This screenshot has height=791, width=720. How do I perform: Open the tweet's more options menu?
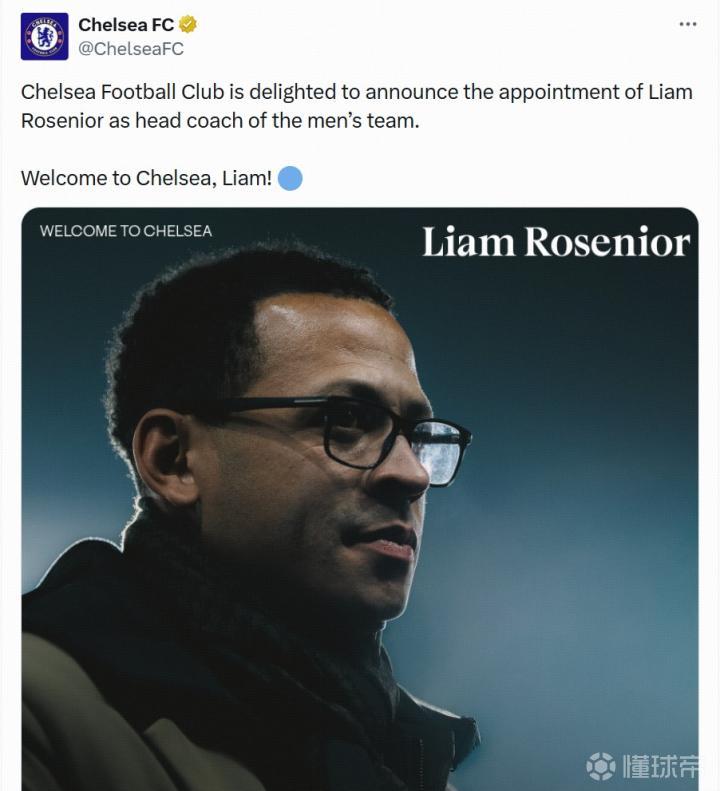[x=687, y=24]
